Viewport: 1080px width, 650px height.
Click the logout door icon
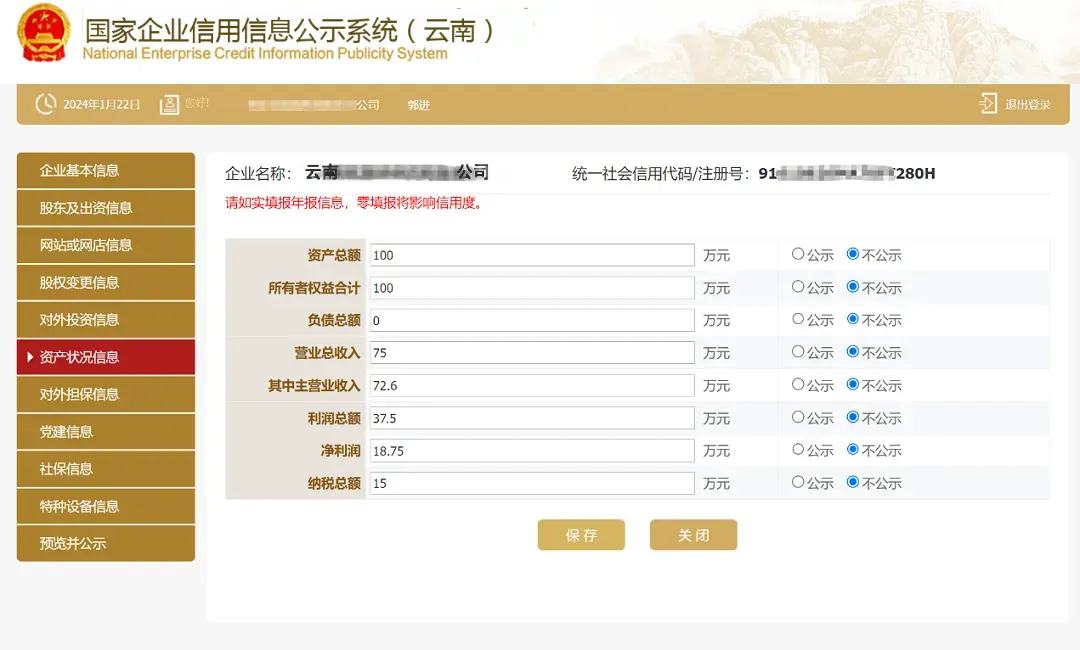click(988, 104)
